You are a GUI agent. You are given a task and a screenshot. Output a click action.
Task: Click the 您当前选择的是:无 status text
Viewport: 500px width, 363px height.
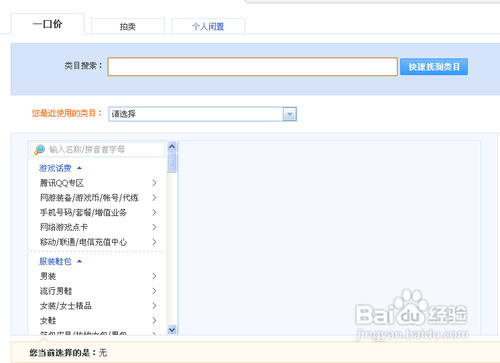click(68, 353)
